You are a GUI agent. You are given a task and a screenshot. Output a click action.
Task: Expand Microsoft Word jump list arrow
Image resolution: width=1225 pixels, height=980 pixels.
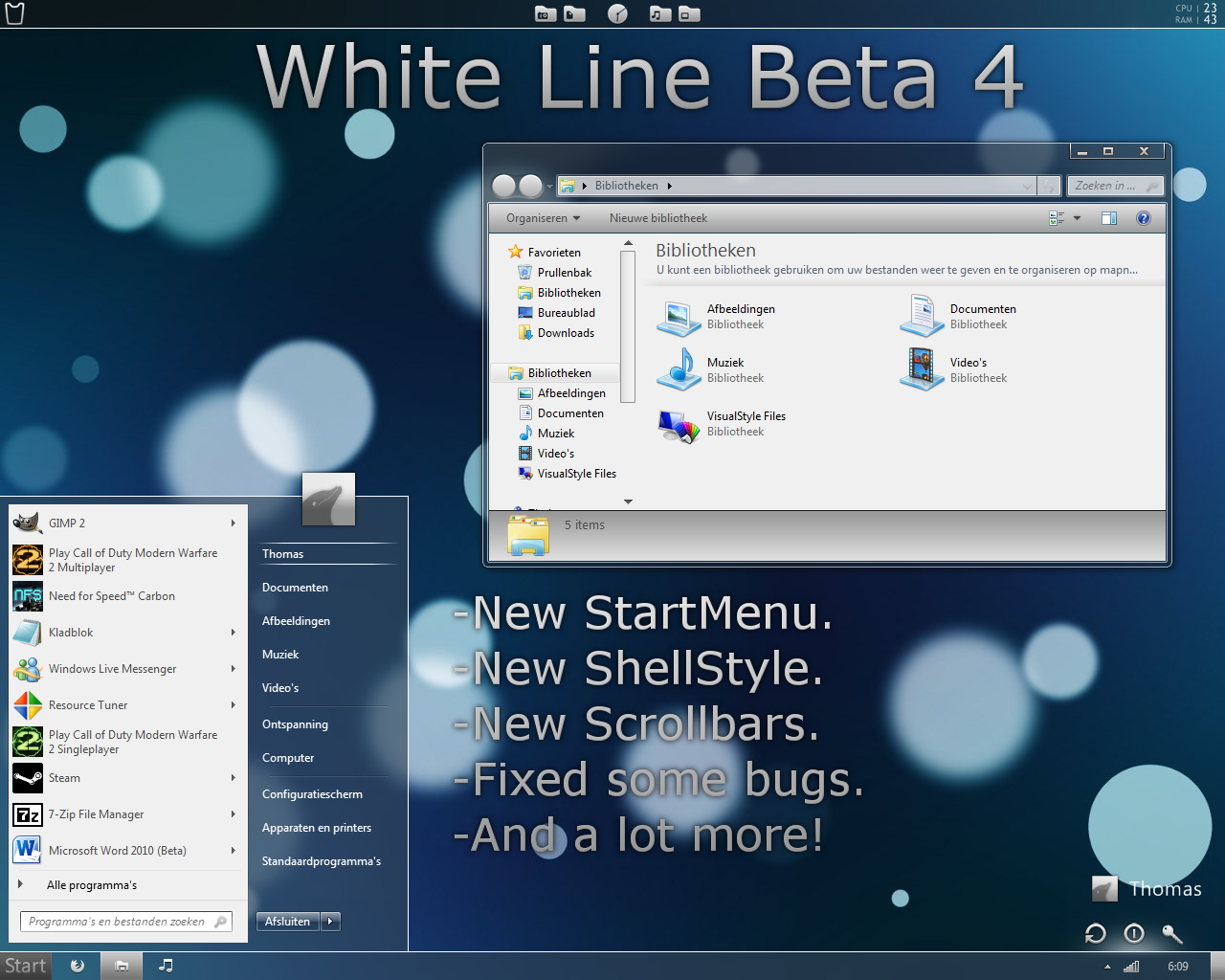233,851
